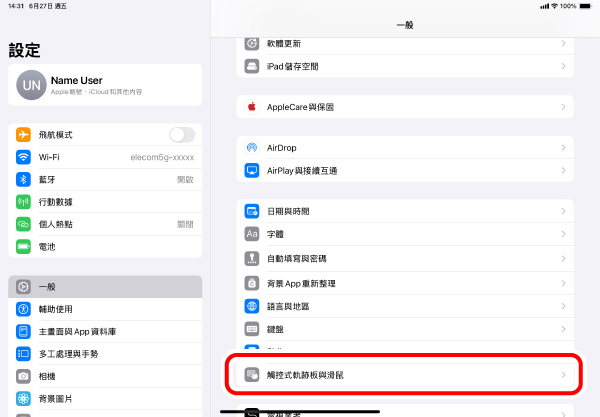Open 觸控式軌跡板與滑鼠 settings
Image resolution: width=600 pixels, height=417 pixels.
tap(405, 375)
